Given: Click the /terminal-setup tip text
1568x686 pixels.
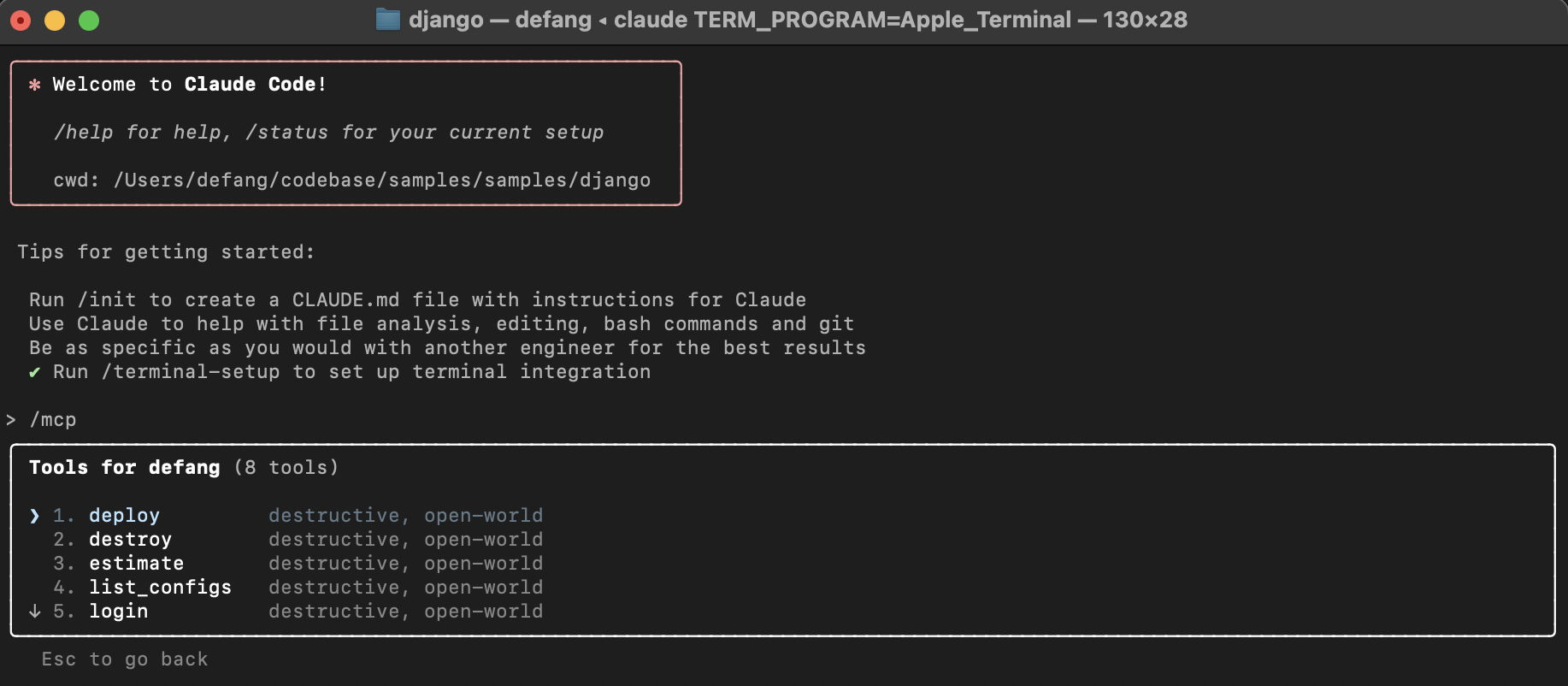Looking at the screenshot, I should pos(351,372).
